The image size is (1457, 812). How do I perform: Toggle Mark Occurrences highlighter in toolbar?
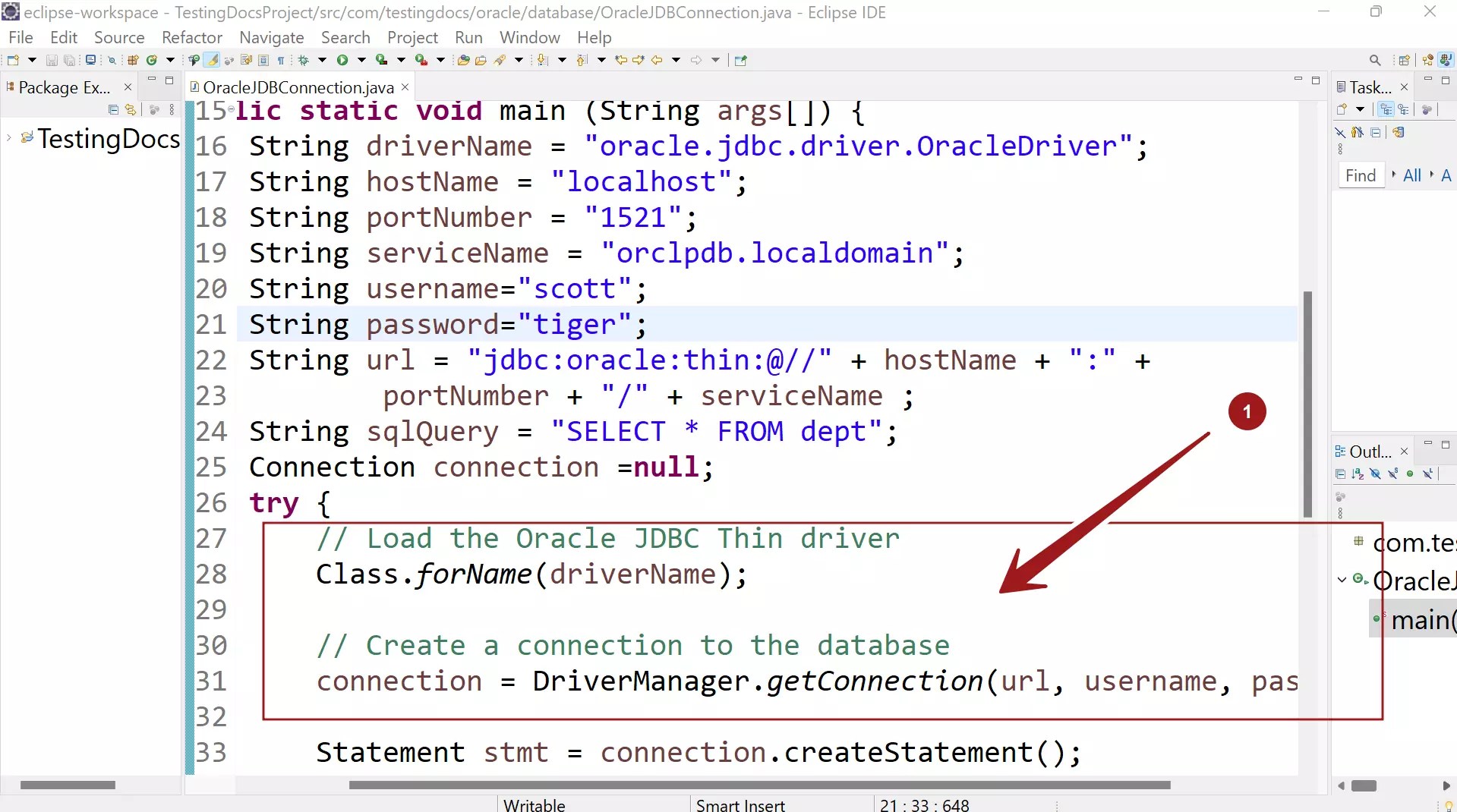tap(212, 59)
